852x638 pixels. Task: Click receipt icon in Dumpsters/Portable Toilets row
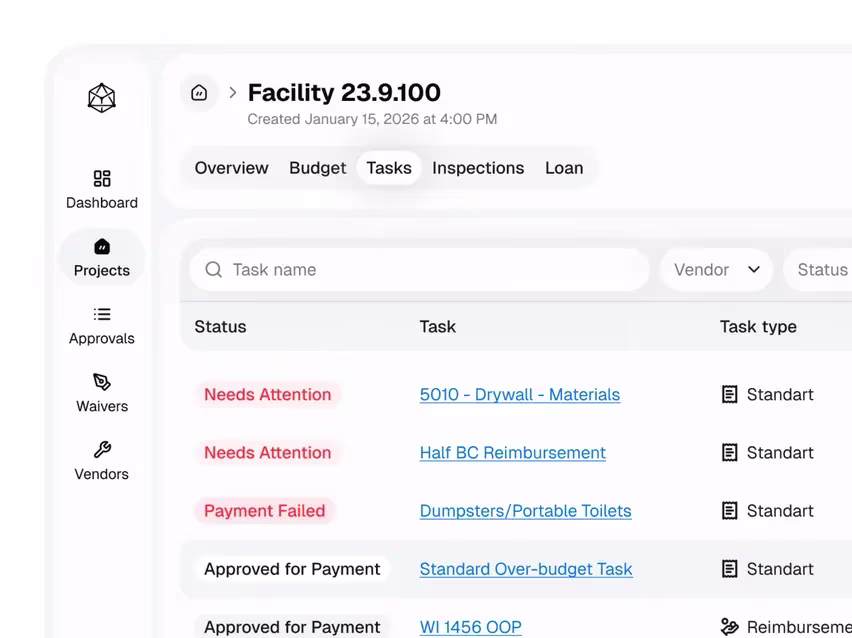(x=729, y=510)
